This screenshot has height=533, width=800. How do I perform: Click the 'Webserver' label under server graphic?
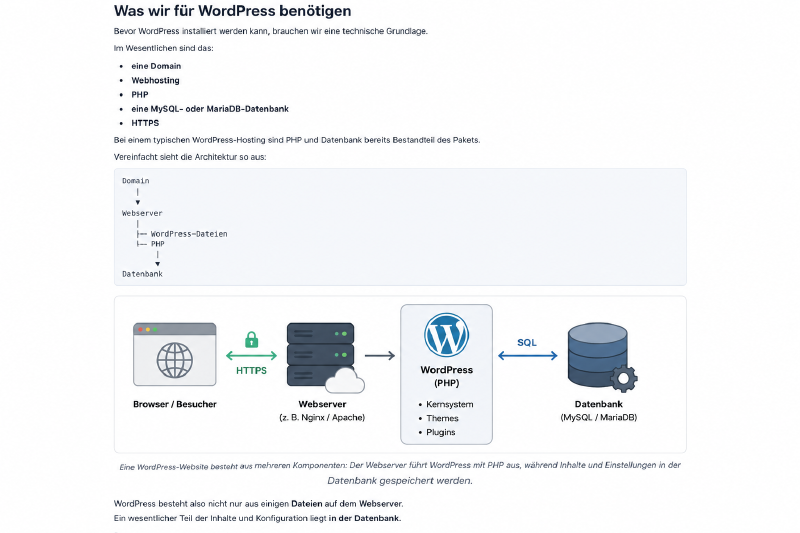pyautogui.click(x=322, y=404)
